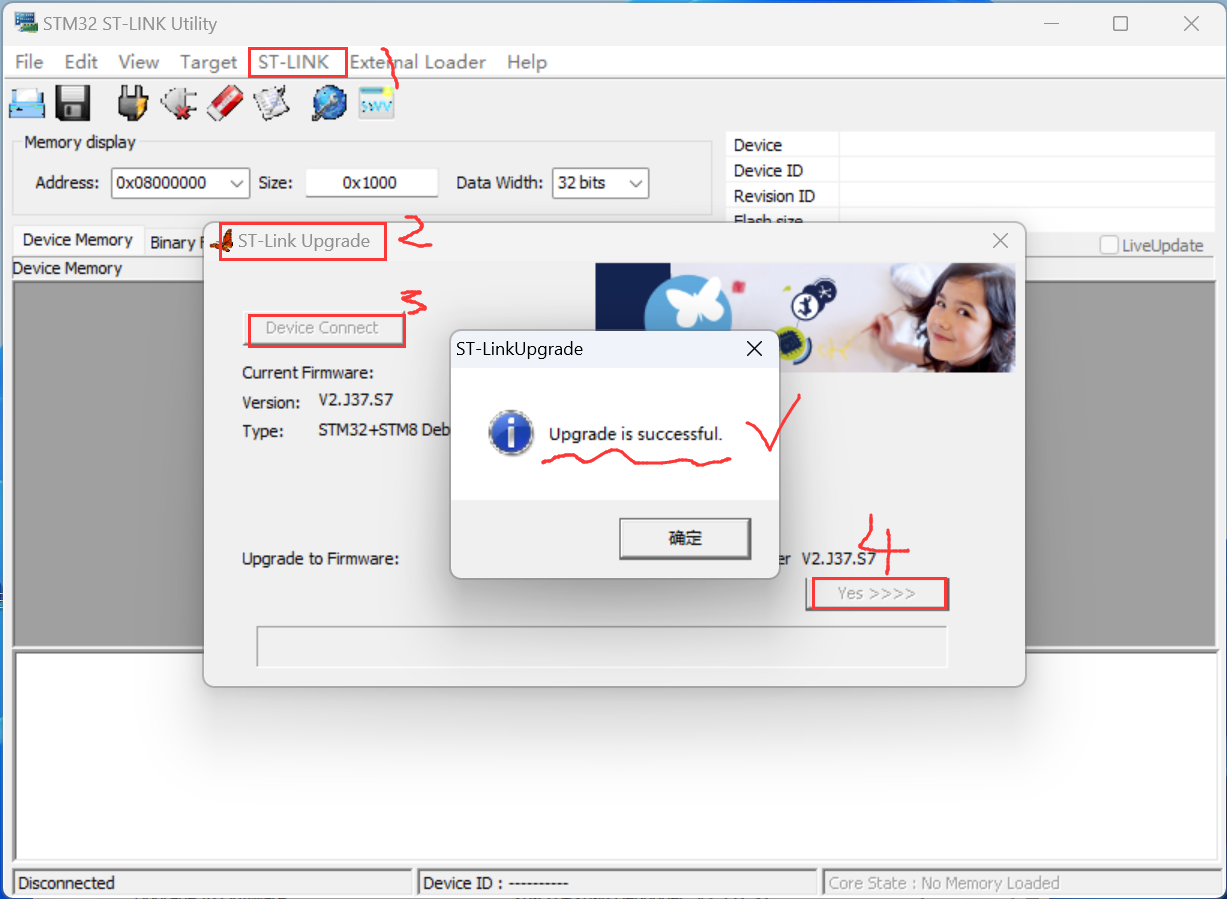Expand the Address dropdown

click(237, 183)
